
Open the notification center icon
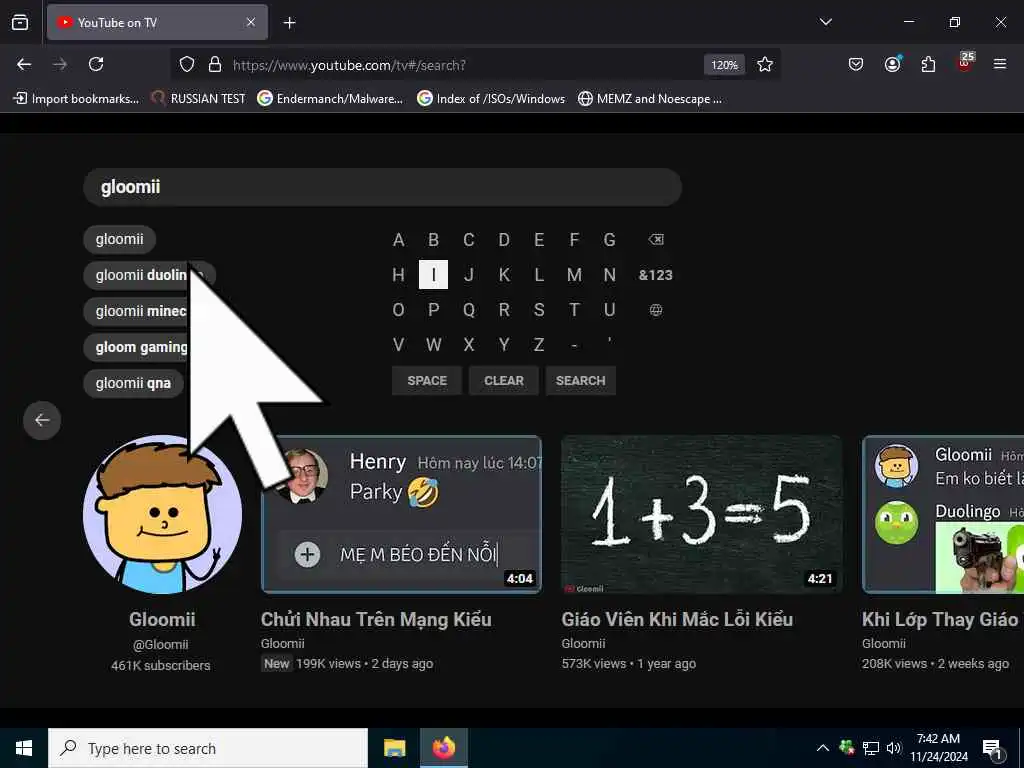click(x=993, y=748)
